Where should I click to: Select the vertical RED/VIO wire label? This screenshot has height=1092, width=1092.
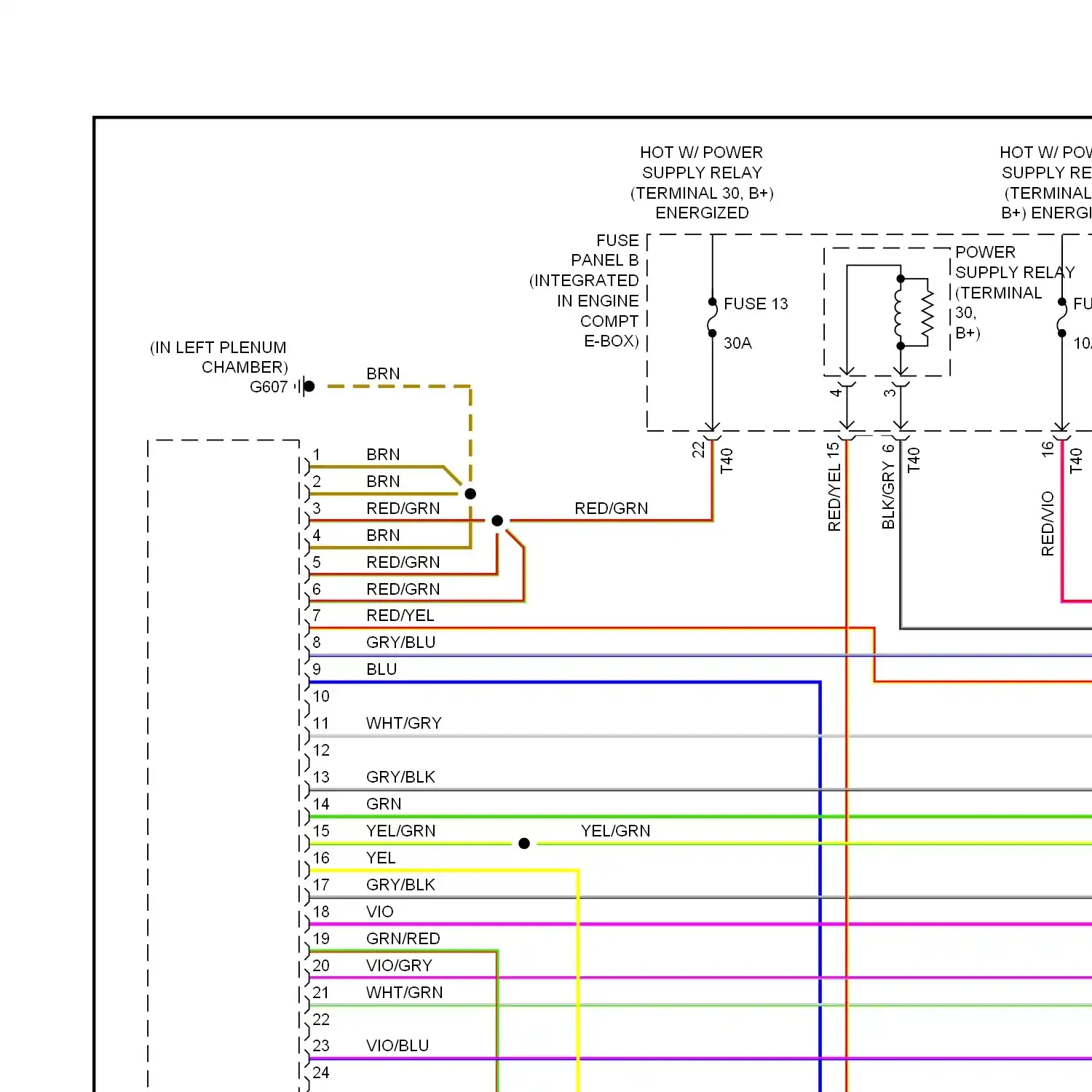point(1048,524)
